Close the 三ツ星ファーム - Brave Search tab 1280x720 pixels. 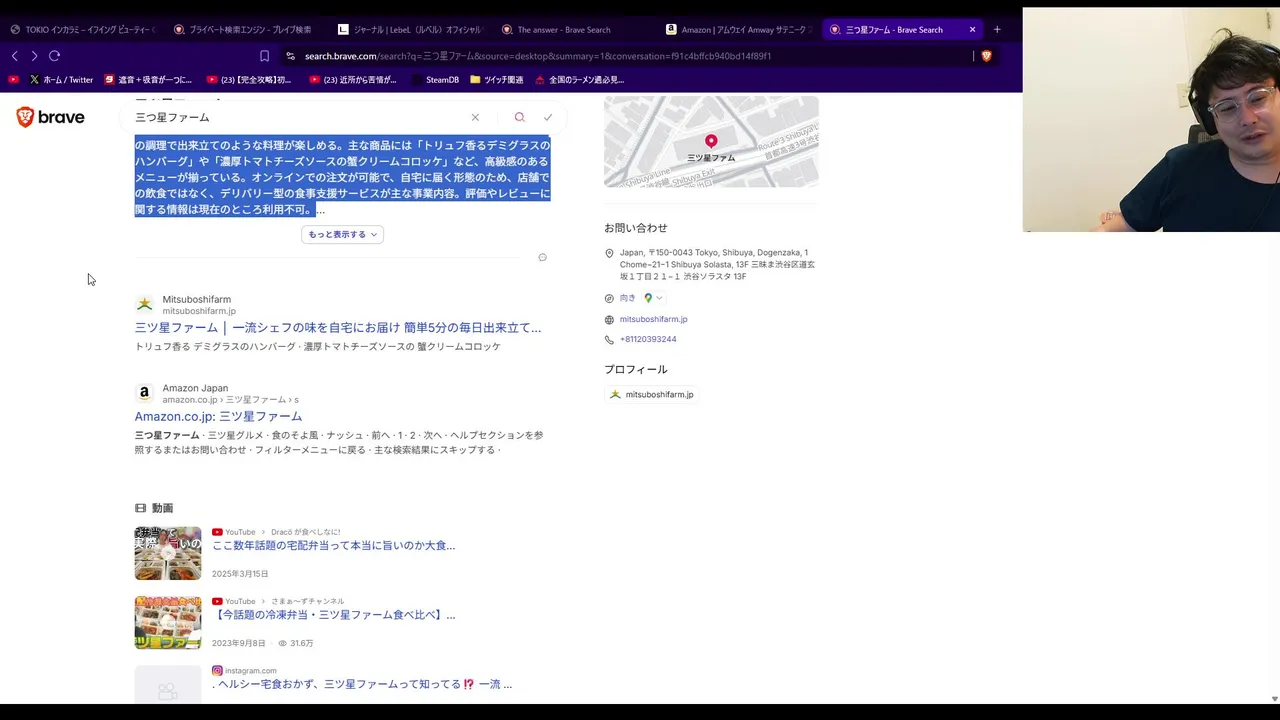pyautogui.click(x=972, y=29)
